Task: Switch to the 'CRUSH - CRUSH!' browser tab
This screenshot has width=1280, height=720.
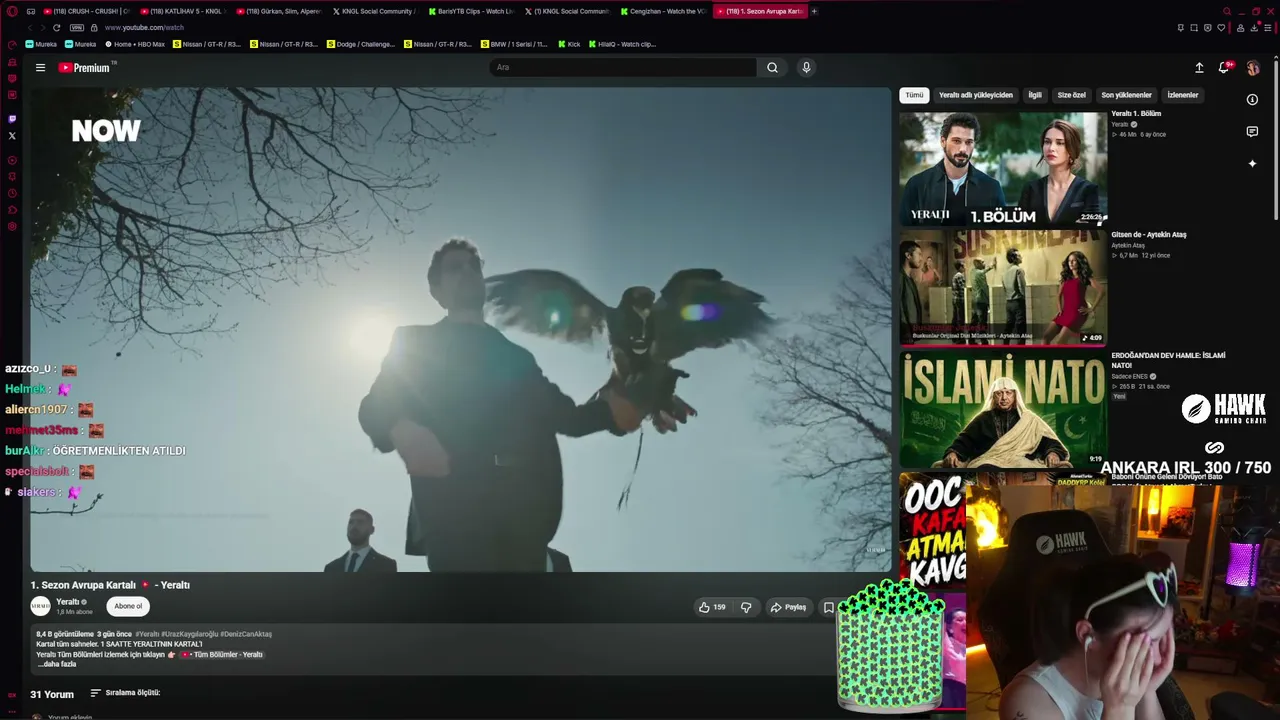Action: [86, 11]
